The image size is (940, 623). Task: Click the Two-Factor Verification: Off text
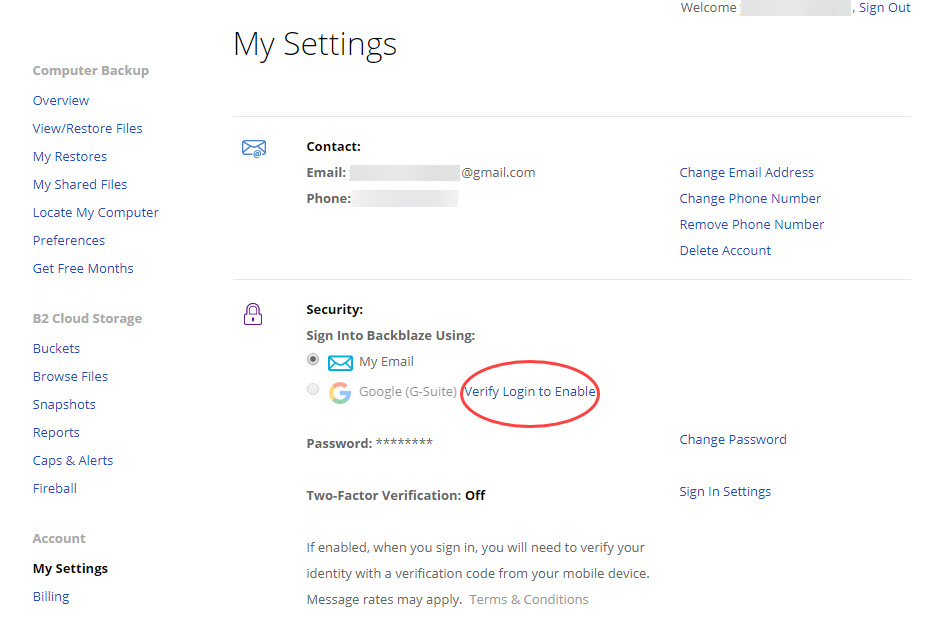(x=396, y=495)
